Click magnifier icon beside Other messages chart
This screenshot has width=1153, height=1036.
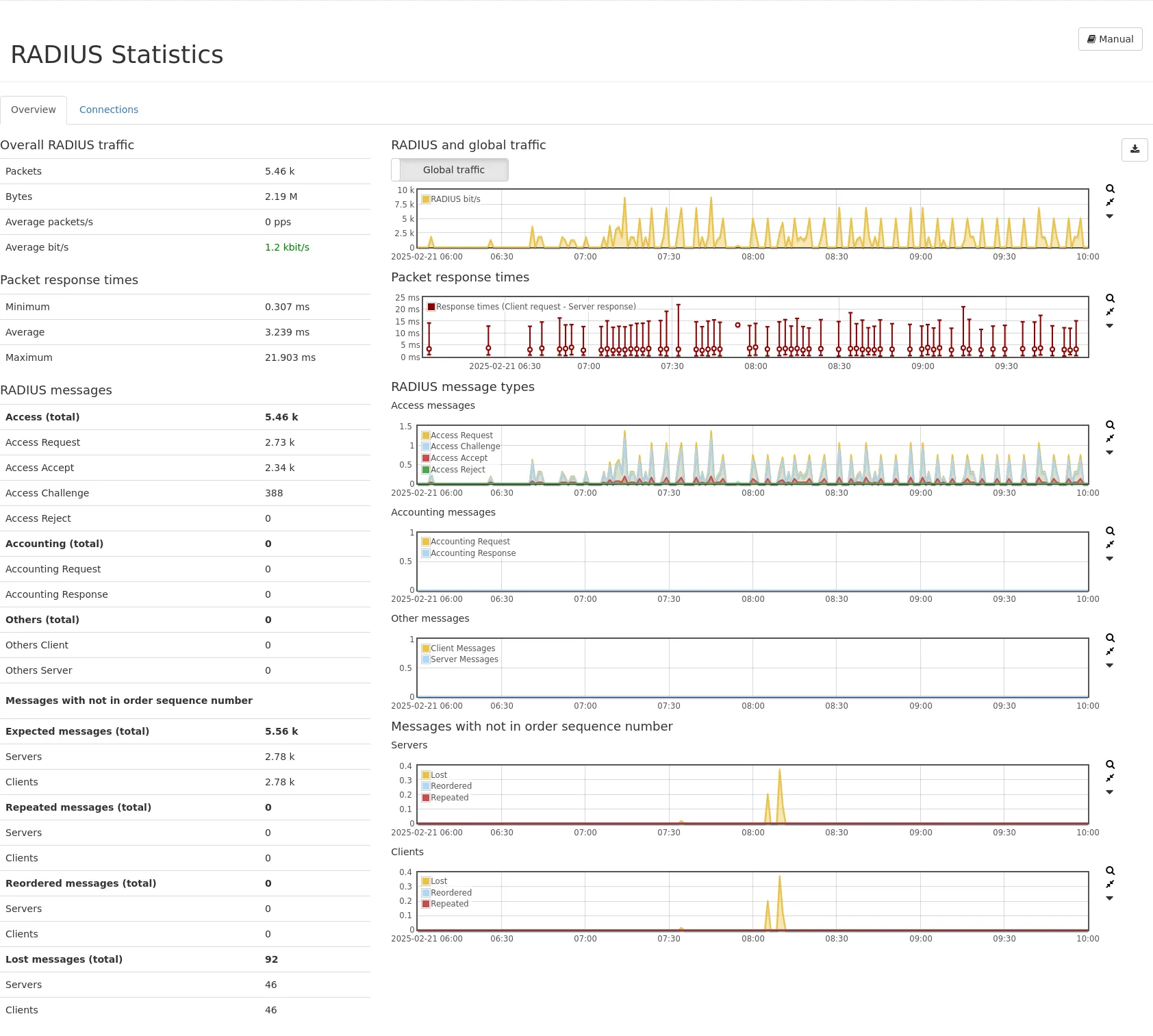point(1110,638)
